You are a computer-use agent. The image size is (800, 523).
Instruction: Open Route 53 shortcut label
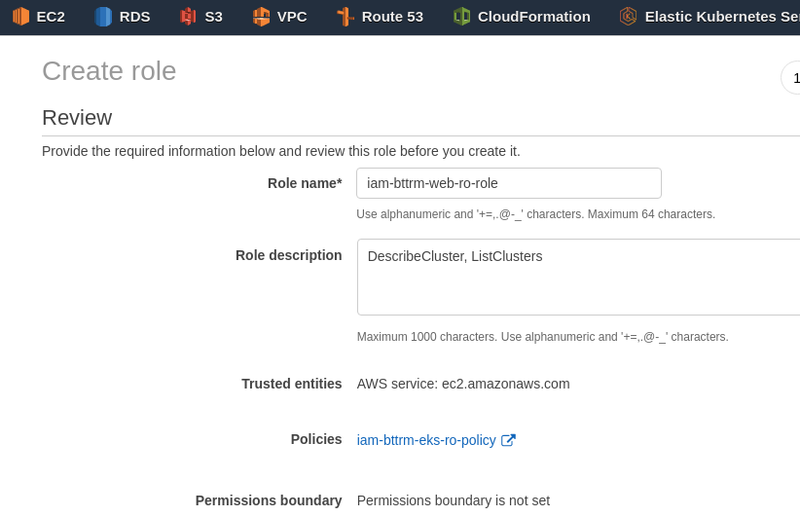pyautogui.click(x=392, y=17)
